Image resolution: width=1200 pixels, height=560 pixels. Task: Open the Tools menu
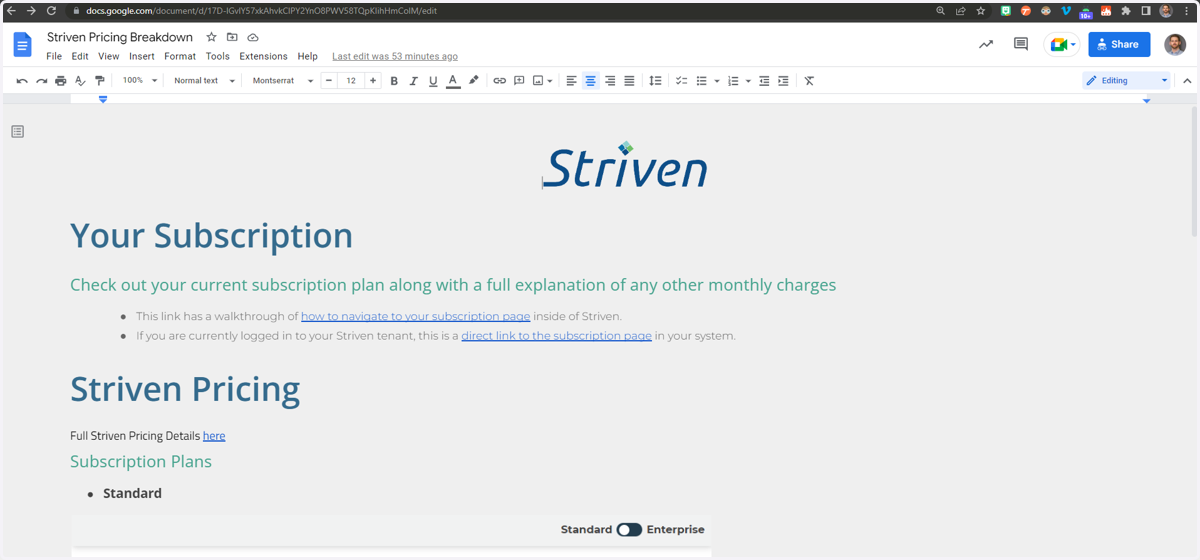[x=218, y=57]
